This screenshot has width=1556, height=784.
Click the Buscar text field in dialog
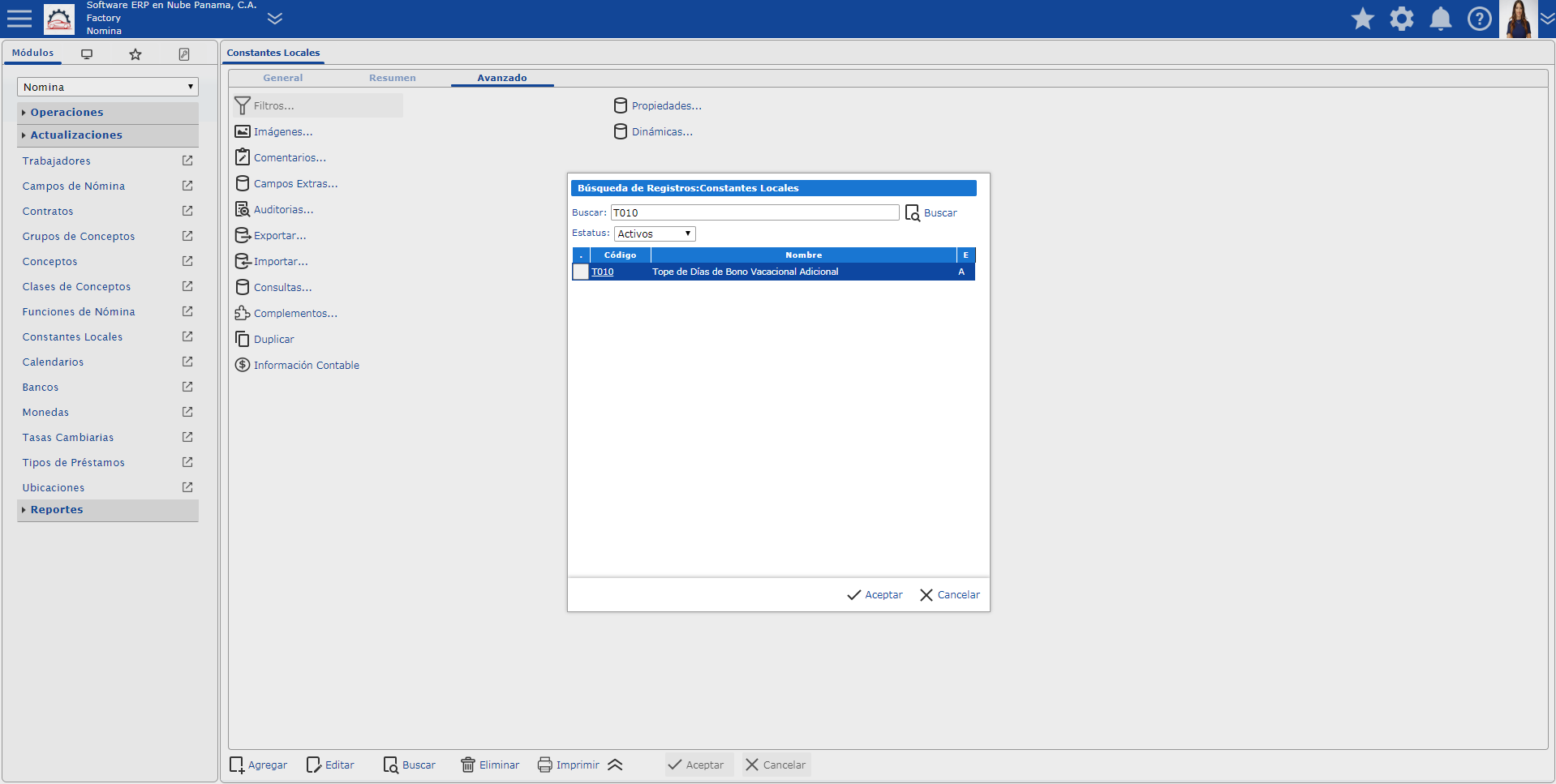754,212
